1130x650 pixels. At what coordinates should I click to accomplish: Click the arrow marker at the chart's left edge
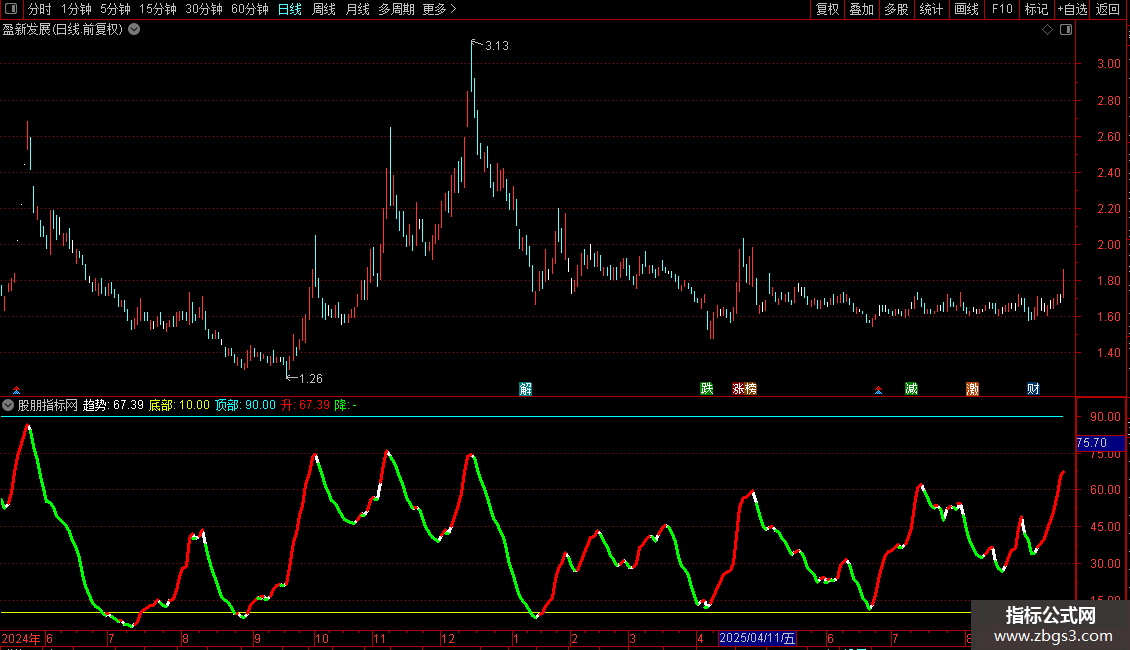coord(16,390)
